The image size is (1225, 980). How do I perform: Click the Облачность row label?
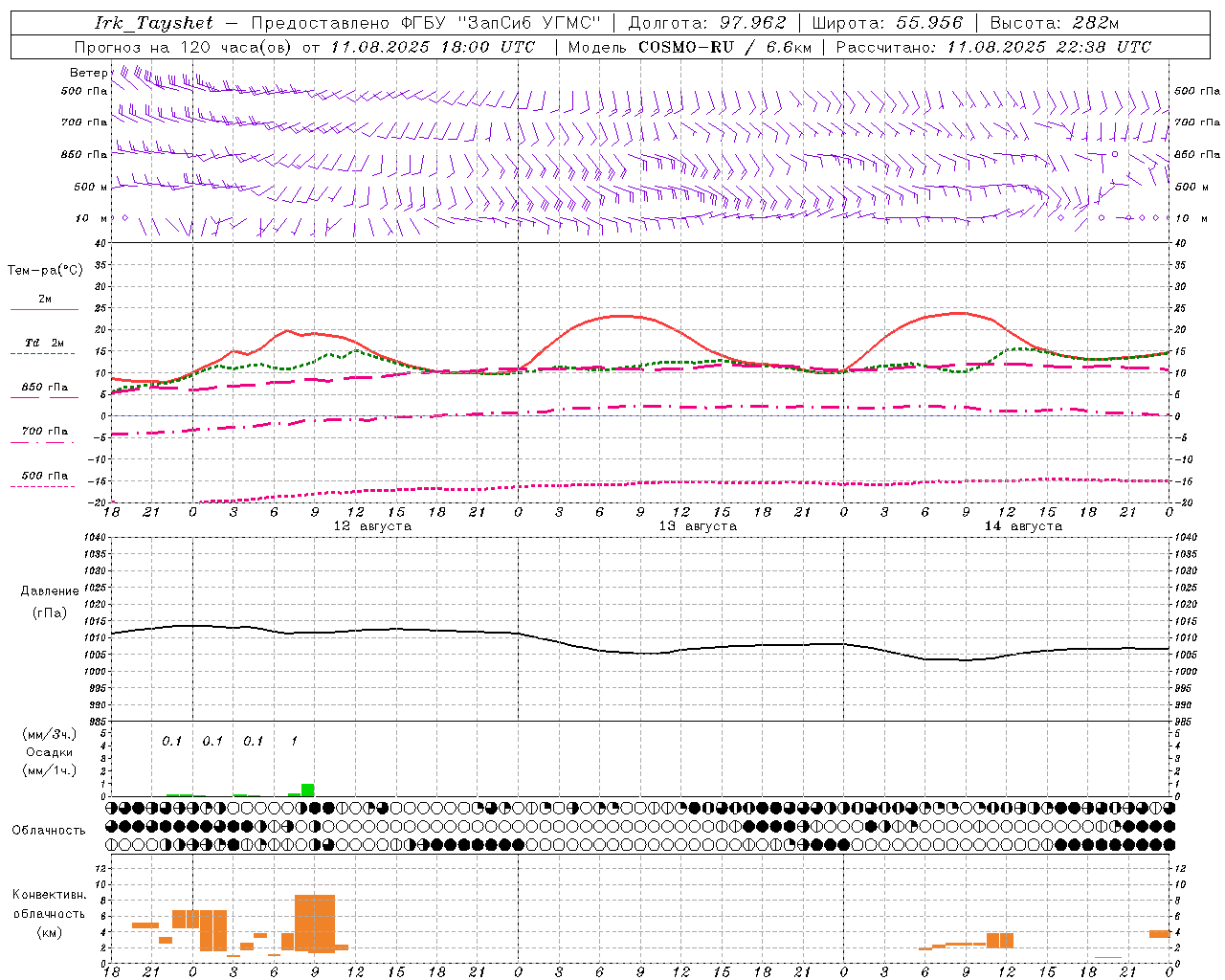(x=49, y=831)
